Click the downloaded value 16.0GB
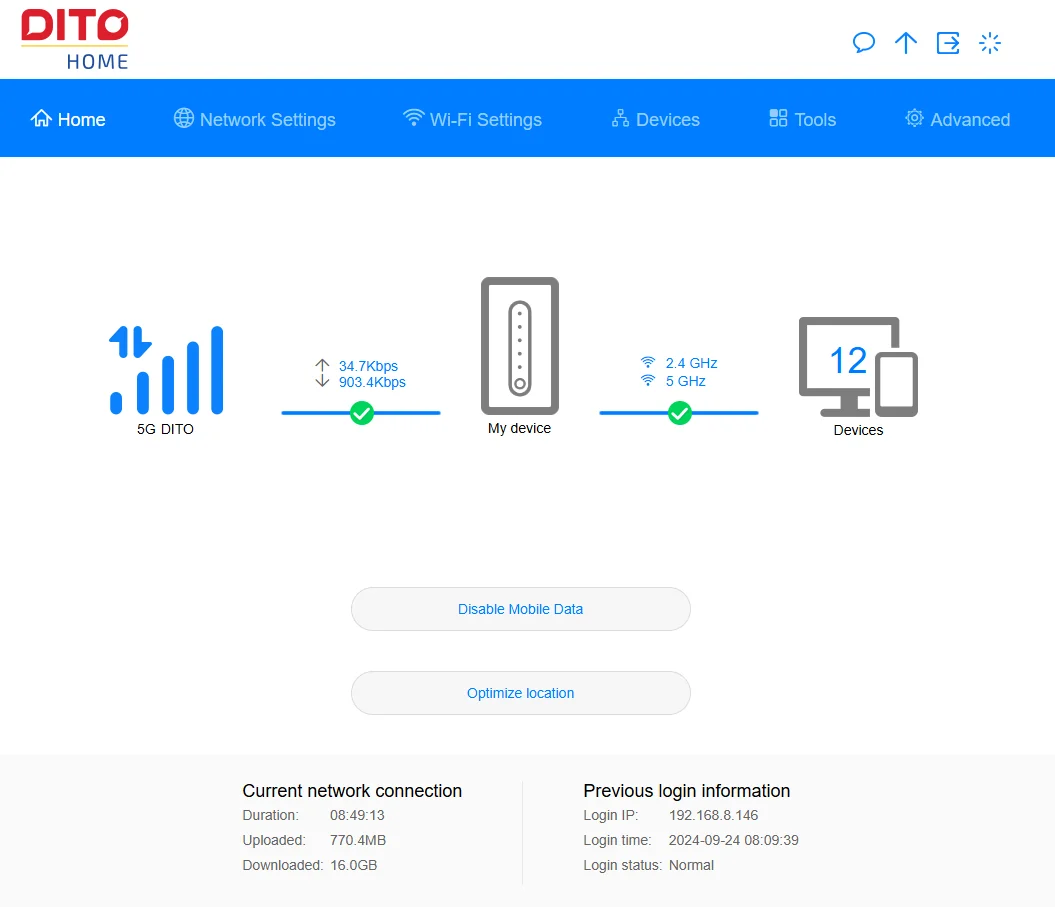 (x=353, y=865)
